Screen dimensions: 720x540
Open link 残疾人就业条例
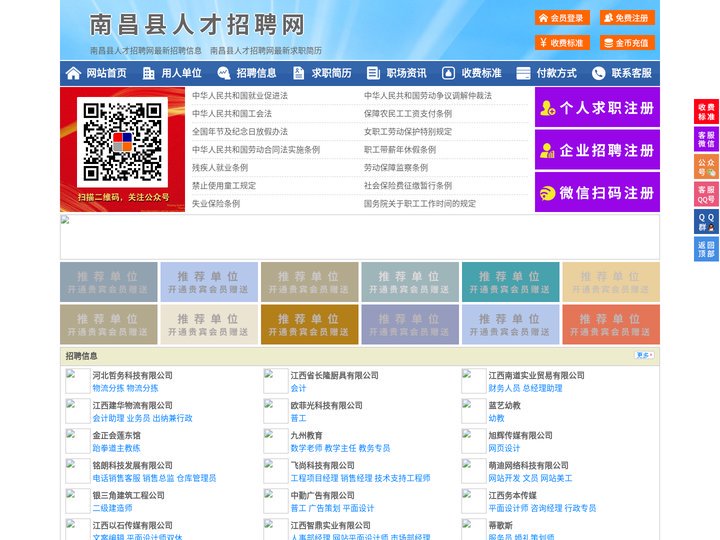click(220, 168)
